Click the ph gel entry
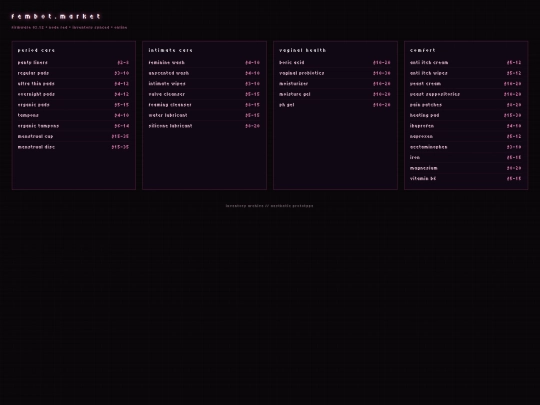Image resolution: width=540 pixels, height=405 pixels. click(x=335, y=105)
